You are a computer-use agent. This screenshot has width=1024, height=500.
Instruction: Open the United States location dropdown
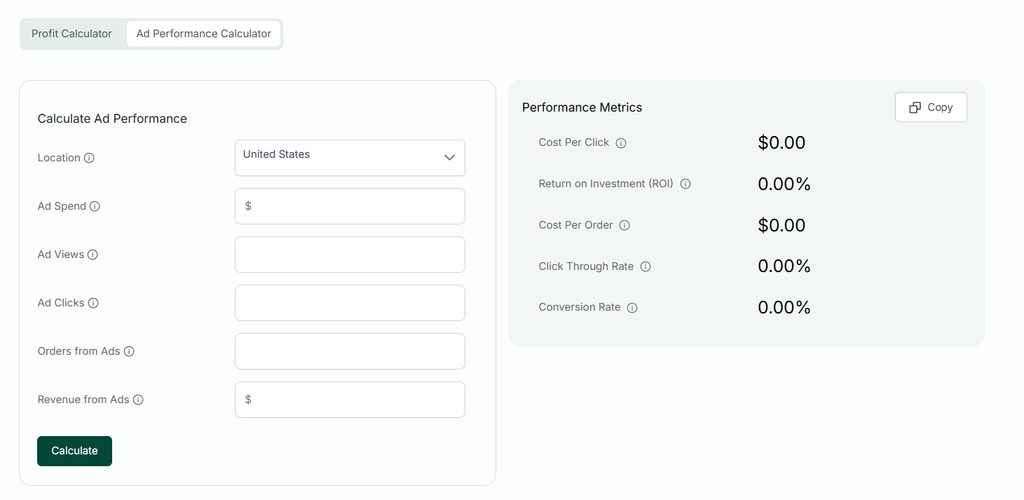(x=350, y=157)
